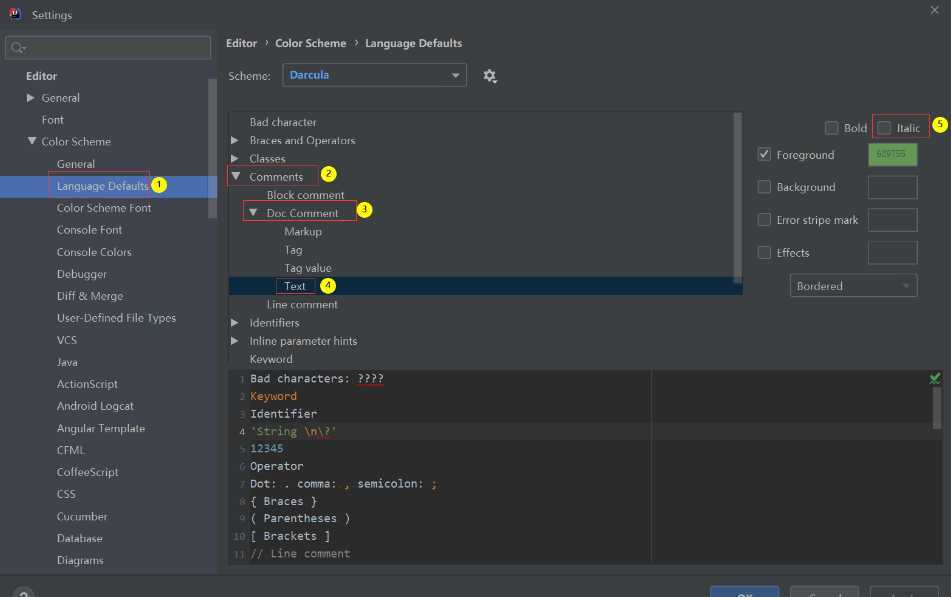The image size is (951, 597).
Task: Open CSS color settings
Action: (66, 494)
